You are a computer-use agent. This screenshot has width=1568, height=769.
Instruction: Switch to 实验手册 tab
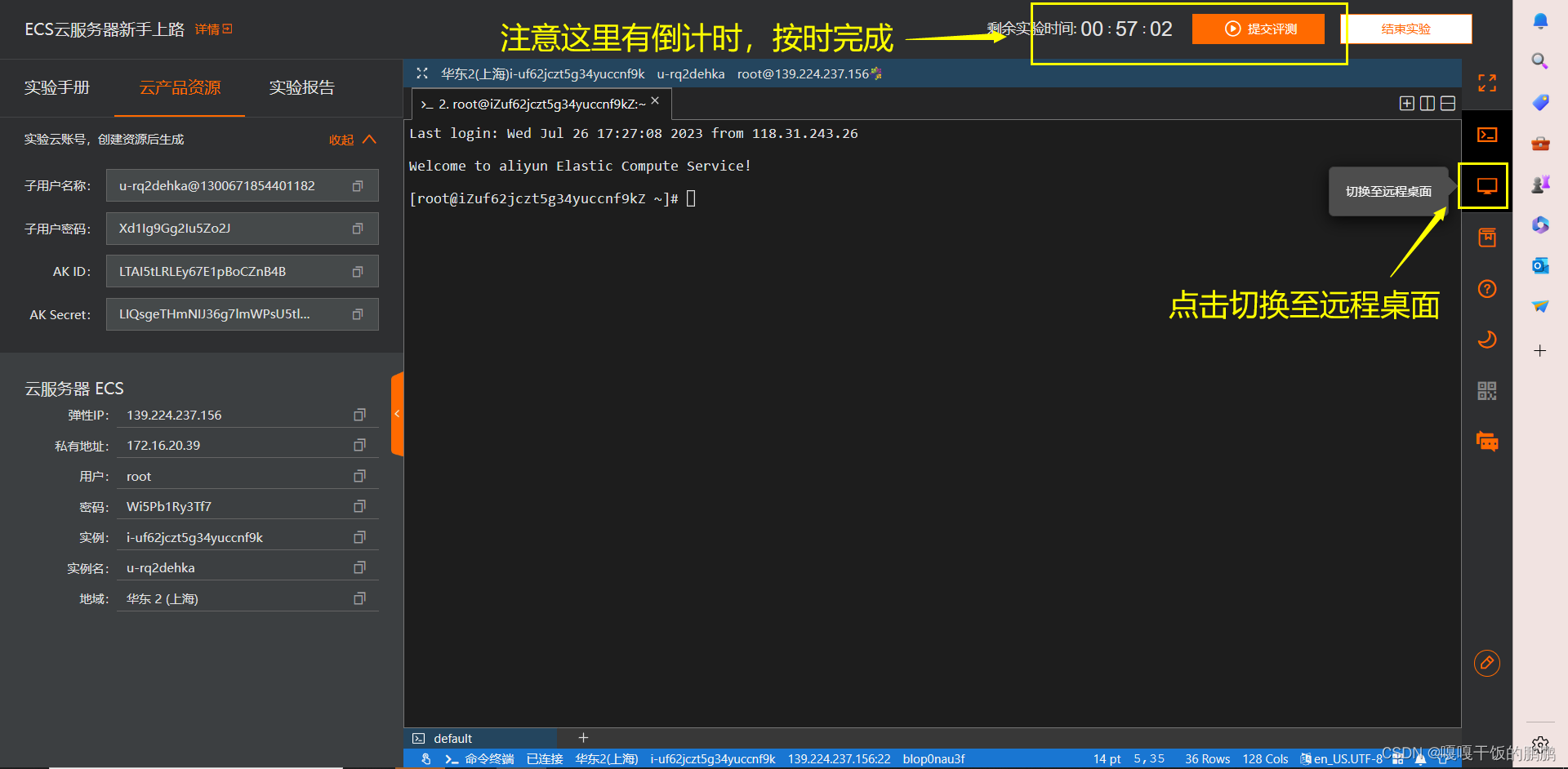coord(57,87)
